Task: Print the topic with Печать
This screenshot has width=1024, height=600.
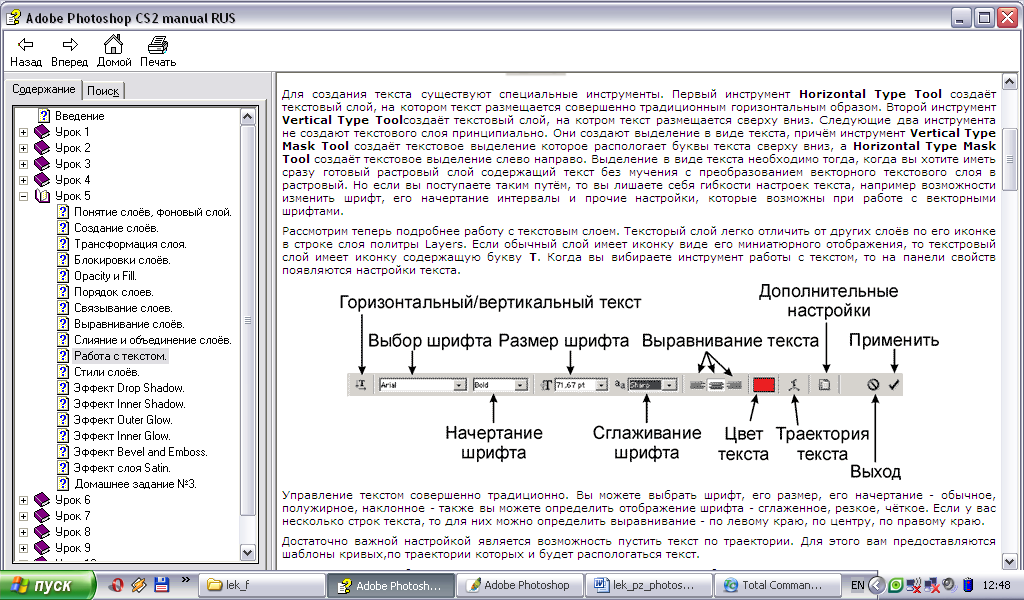Action: 157,52
